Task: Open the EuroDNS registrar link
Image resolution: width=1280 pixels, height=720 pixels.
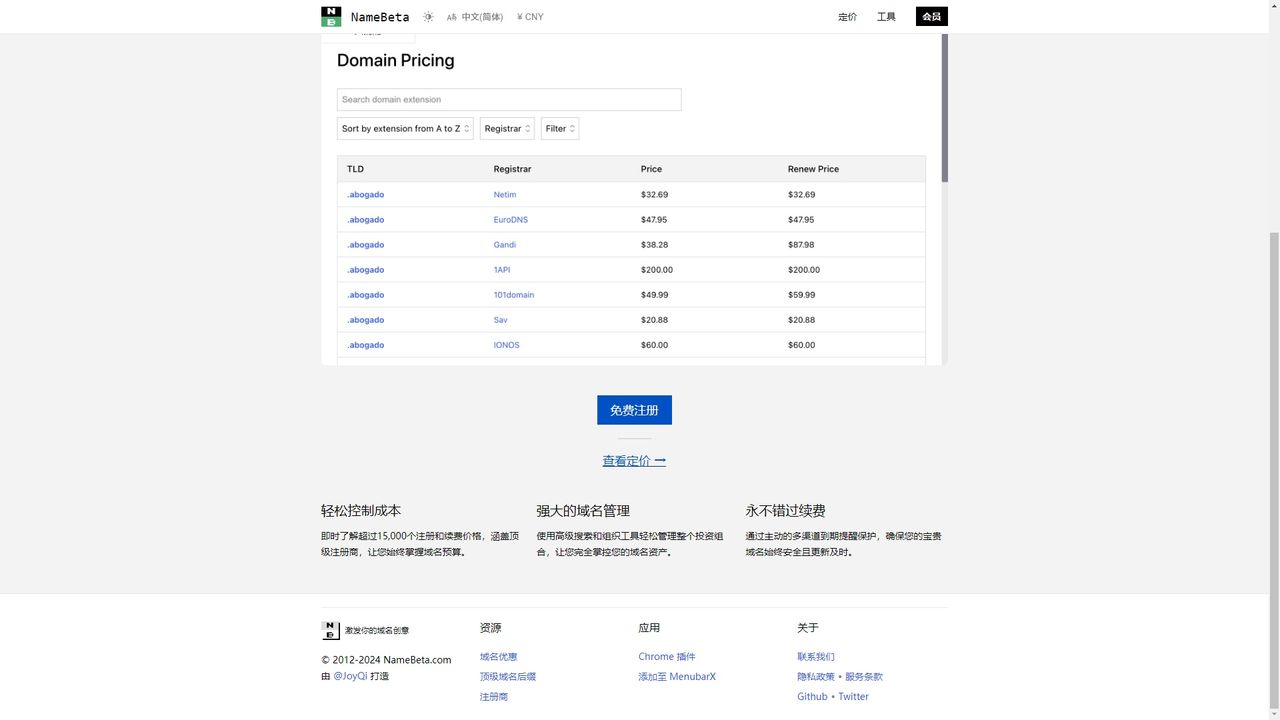Action: point(510,220)
